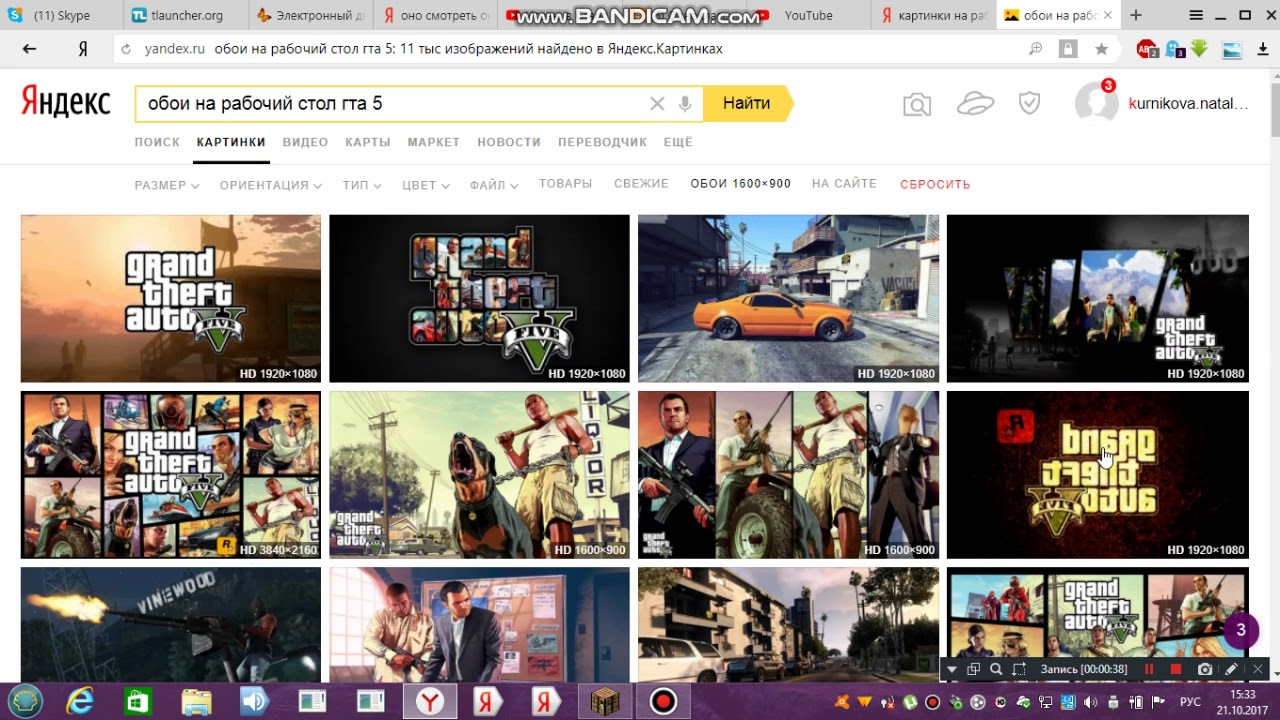Viewport: 1280px width, 720px height.
Task: Enable Bandicam drawing pencil tool
Action: tap(1231, 669)
